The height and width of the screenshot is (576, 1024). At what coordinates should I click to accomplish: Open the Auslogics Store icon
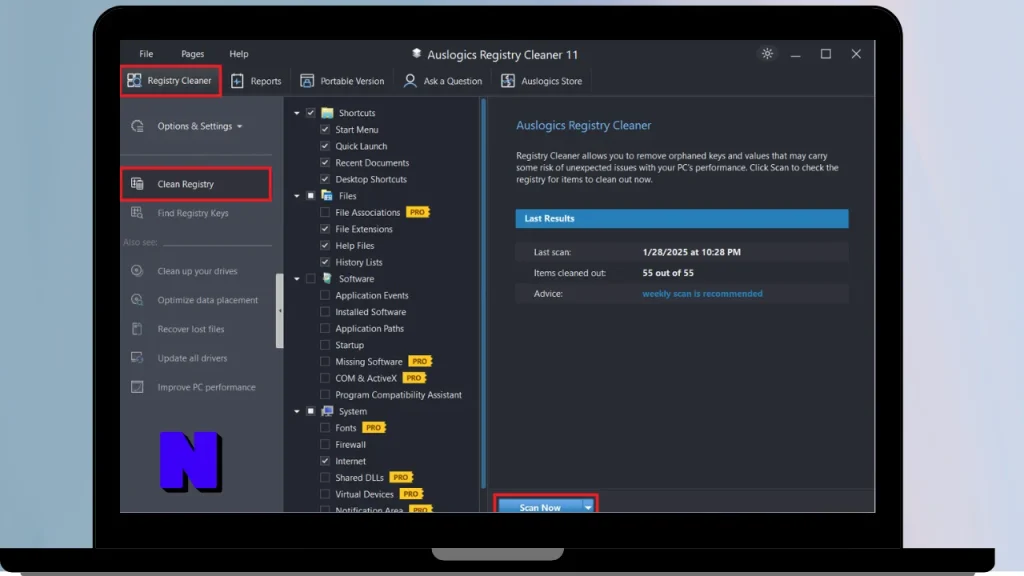pos(507,81)
